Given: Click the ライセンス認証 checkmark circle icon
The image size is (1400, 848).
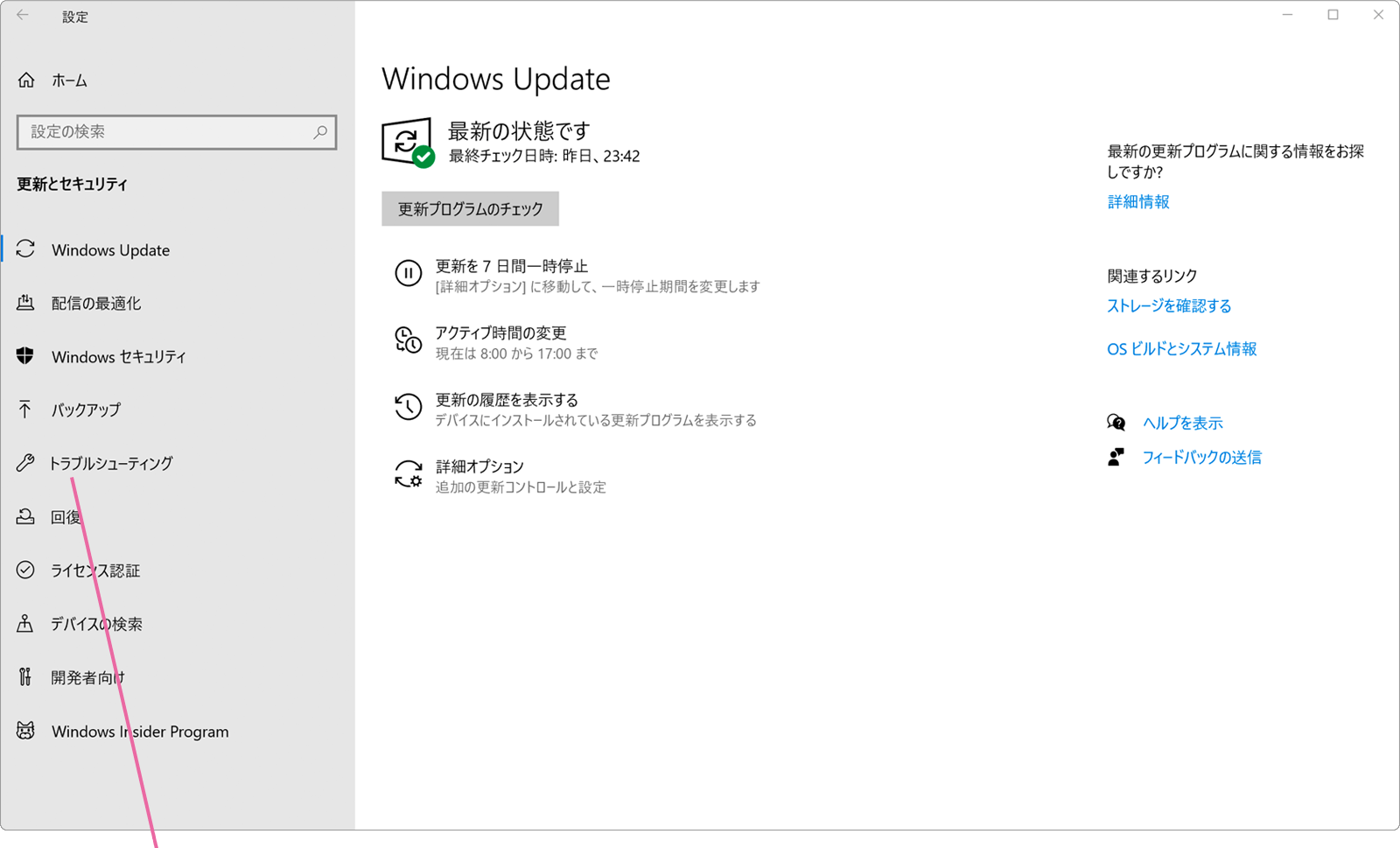Looking at the screenshot, I should tap(25, 571).
